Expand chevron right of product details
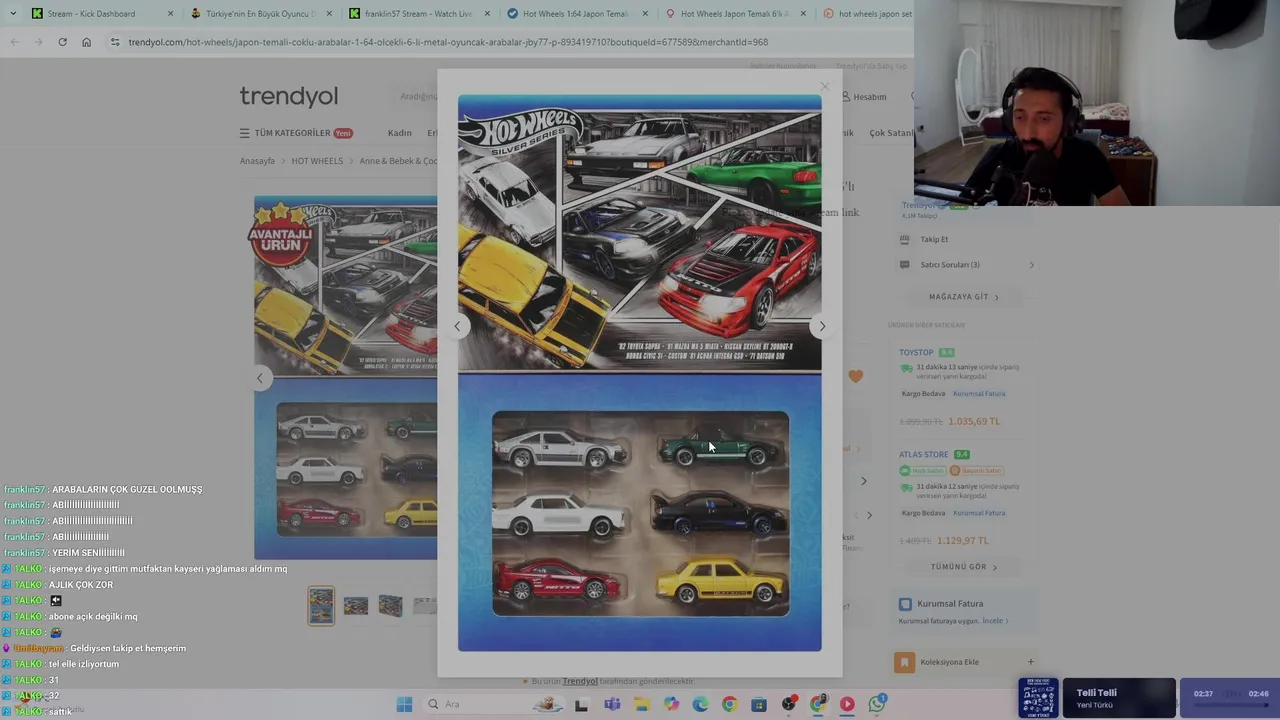1280x720 pixels. pos(864,481)
